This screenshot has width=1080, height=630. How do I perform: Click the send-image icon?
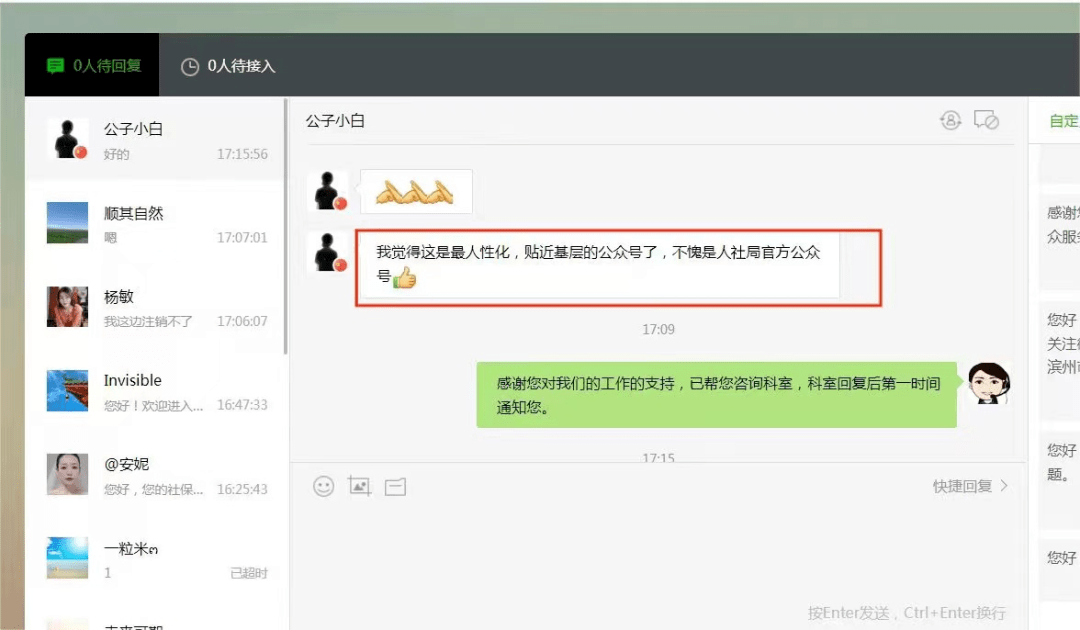click(360, 486)
